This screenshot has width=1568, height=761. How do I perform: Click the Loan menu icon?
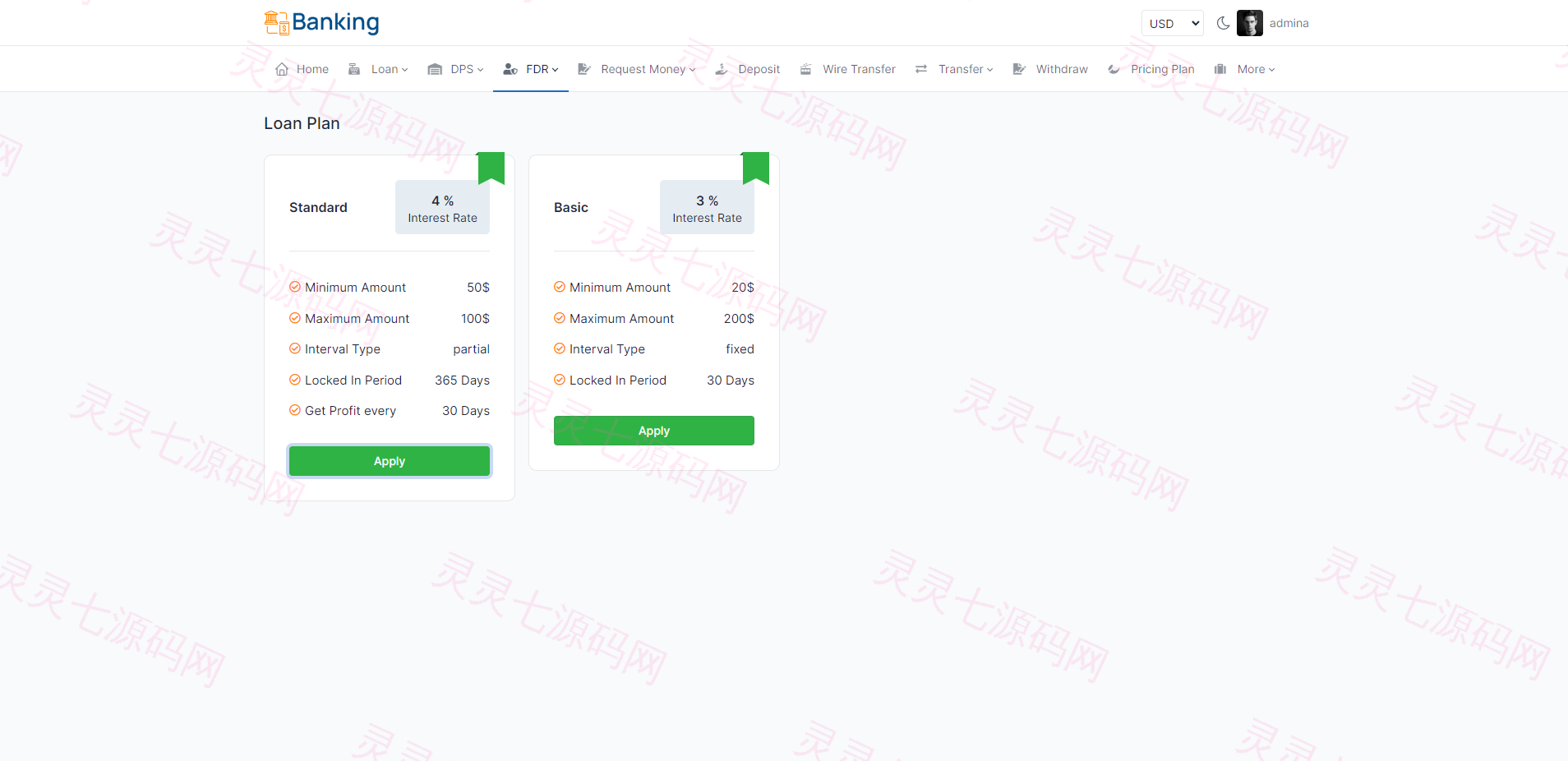tap(354, 69)
